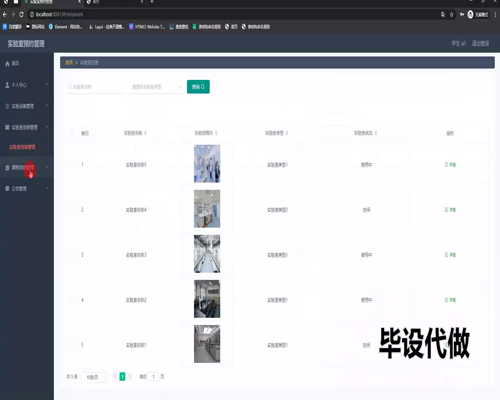
Task: Click the go-to page number input
Action: (x=153, y=377)
